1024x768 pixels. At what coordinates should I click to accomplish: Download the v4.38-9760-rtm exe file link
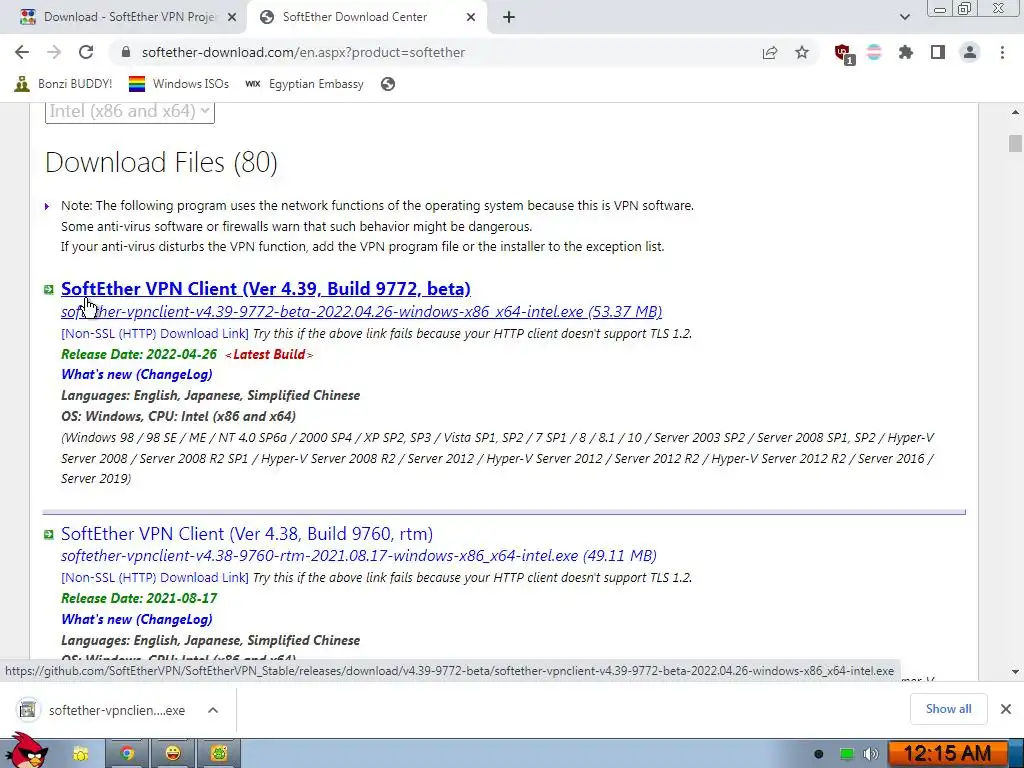359,556
